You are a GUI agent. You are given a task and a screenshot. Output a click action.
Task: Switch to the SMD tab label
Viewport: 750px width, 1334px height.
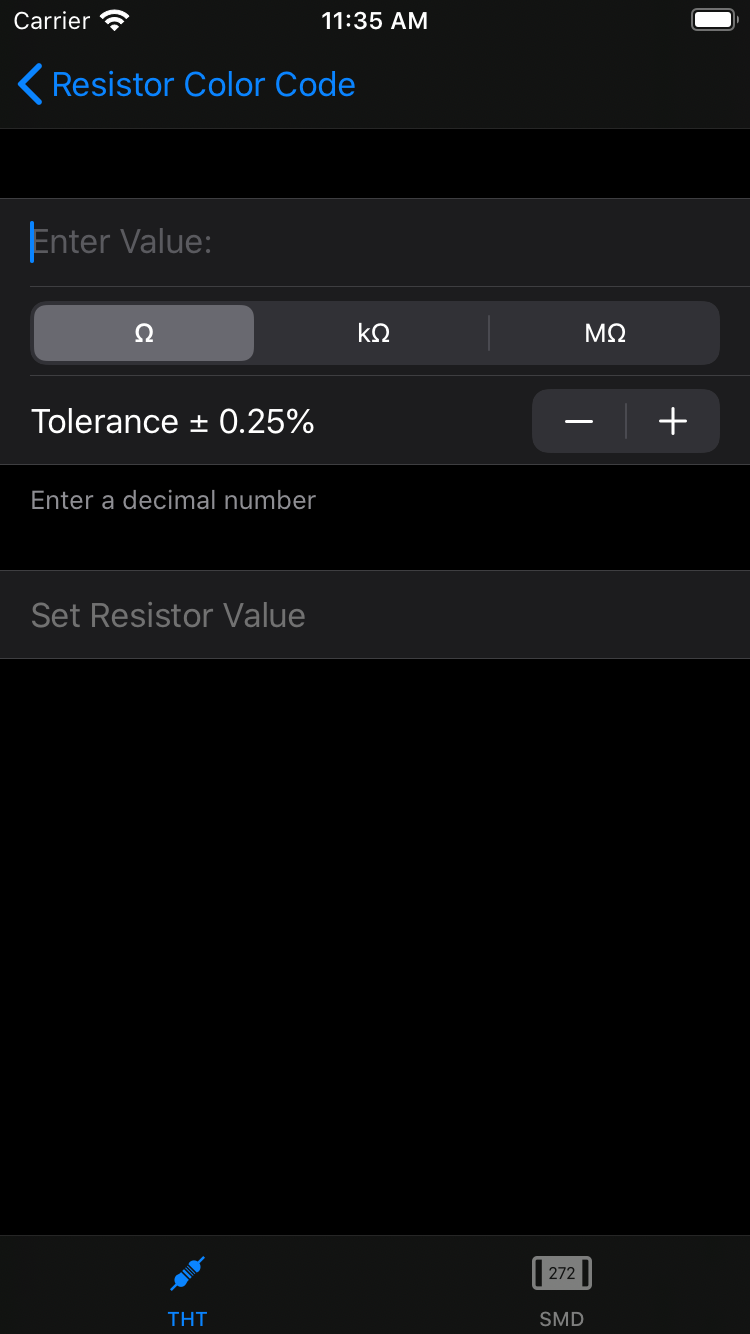tap(562, 1319)
